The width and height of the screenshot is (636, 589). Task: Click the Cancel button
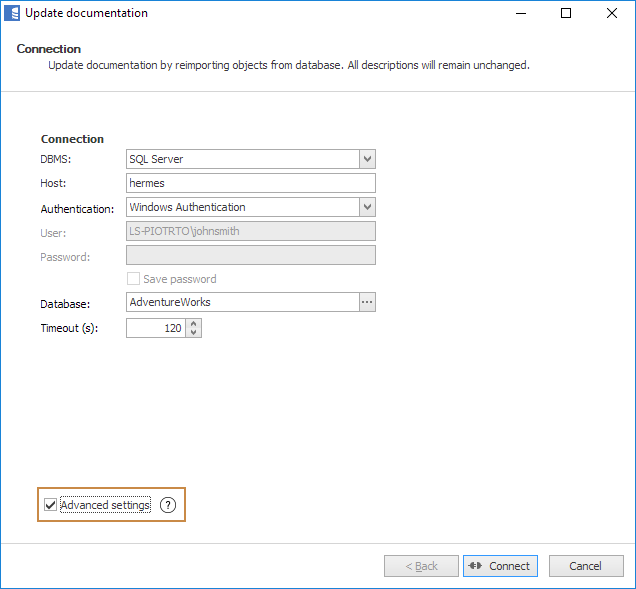point(586,566)
